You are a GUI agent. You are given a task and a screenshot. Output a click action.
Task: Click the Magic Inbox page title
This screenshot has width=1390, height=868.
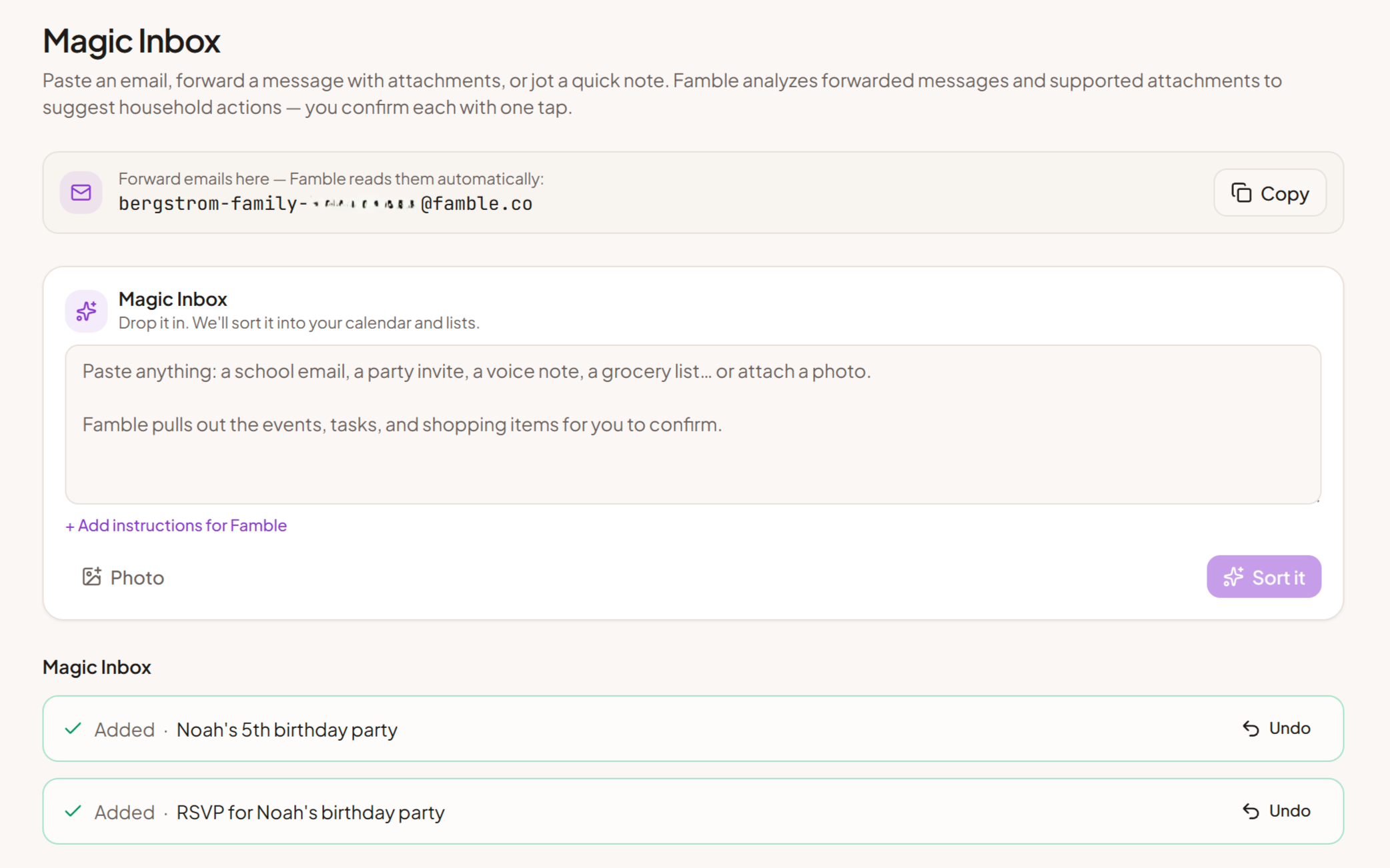(131, 41)
